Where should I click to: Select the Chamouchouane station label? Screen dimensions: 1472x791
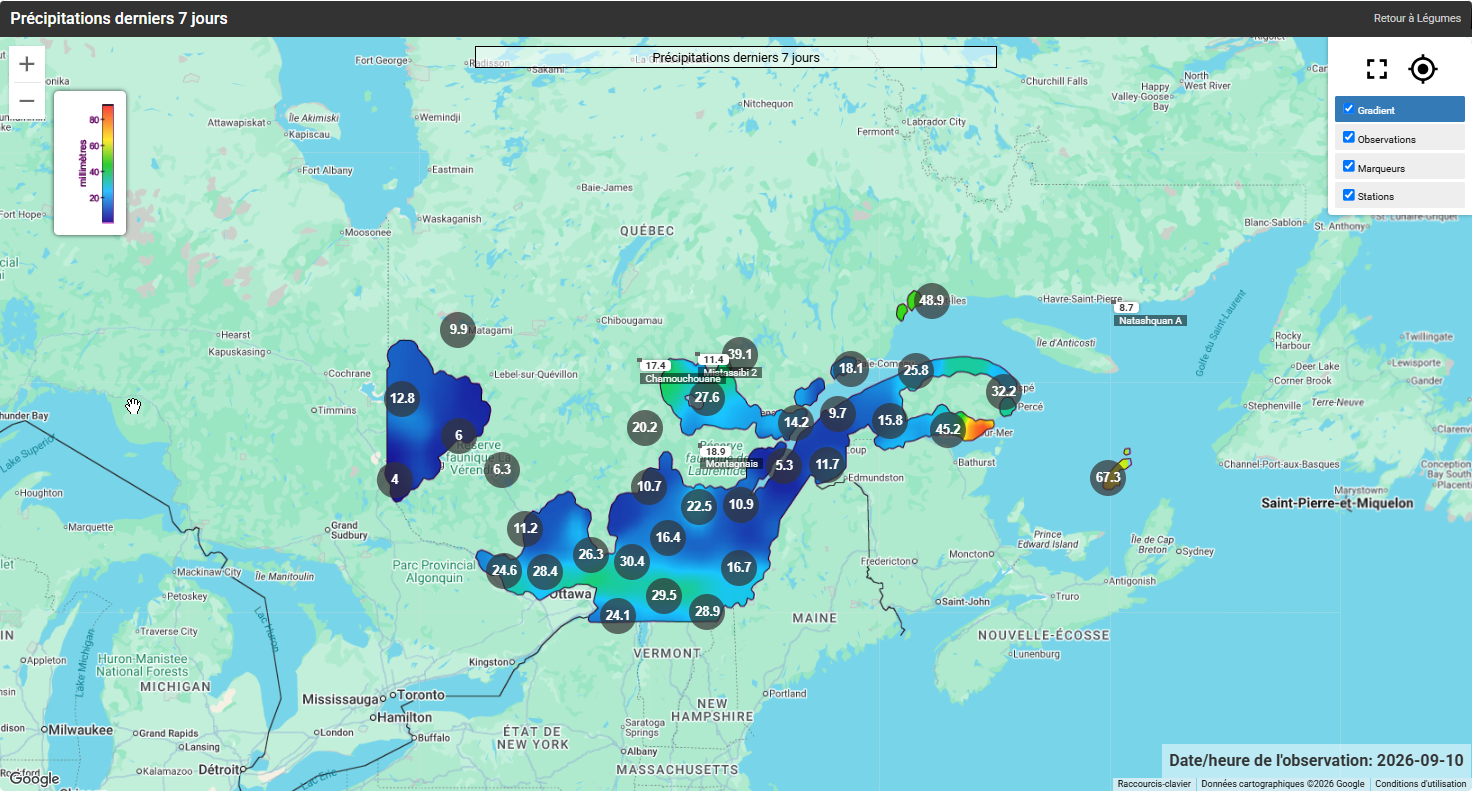click(x=682, y=379)
